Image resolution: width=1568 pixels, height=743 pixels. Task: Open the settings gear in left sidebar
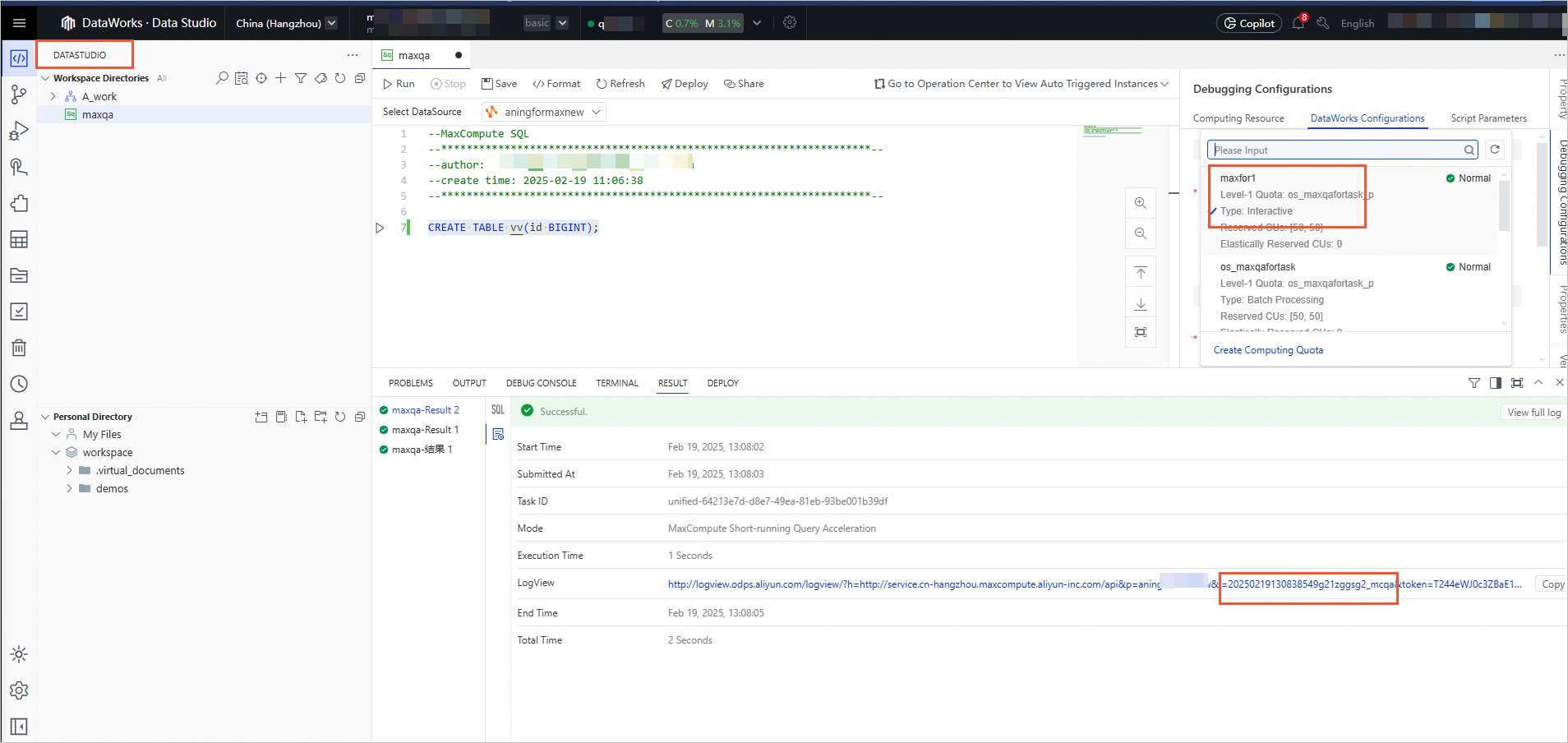coord(19,690)
